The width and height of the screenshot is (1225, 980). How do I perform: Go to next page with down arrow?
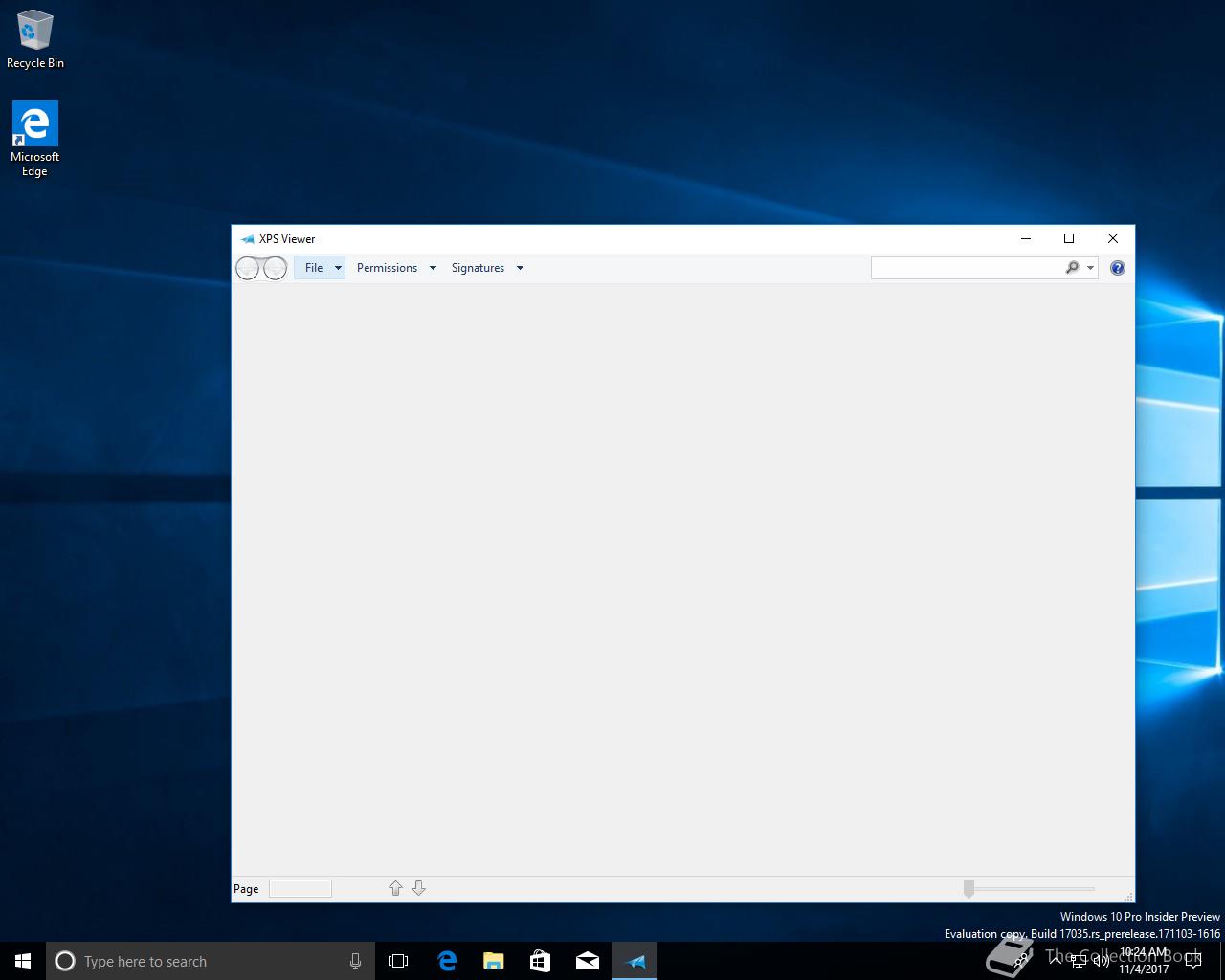click(x=418, y=888)
